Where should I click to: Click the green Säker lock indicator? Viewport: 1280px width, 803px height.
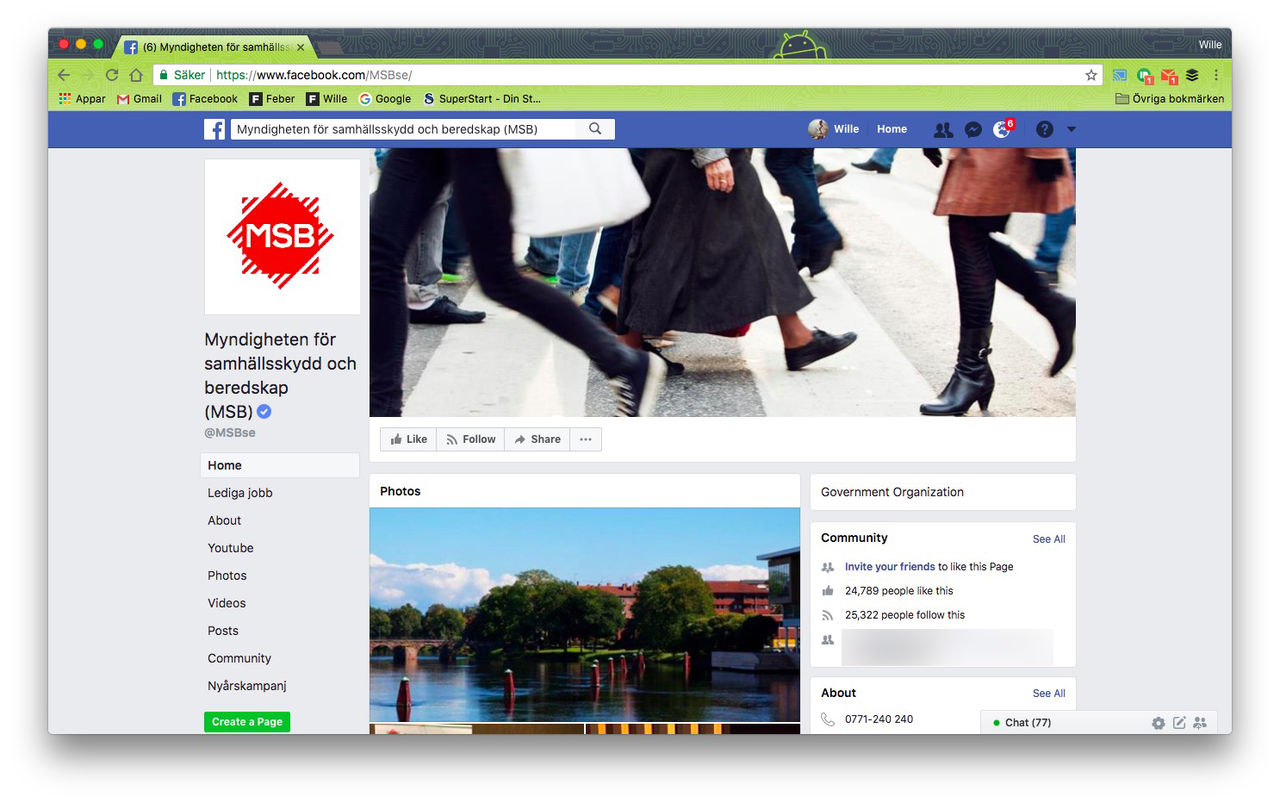pos(181,75)
